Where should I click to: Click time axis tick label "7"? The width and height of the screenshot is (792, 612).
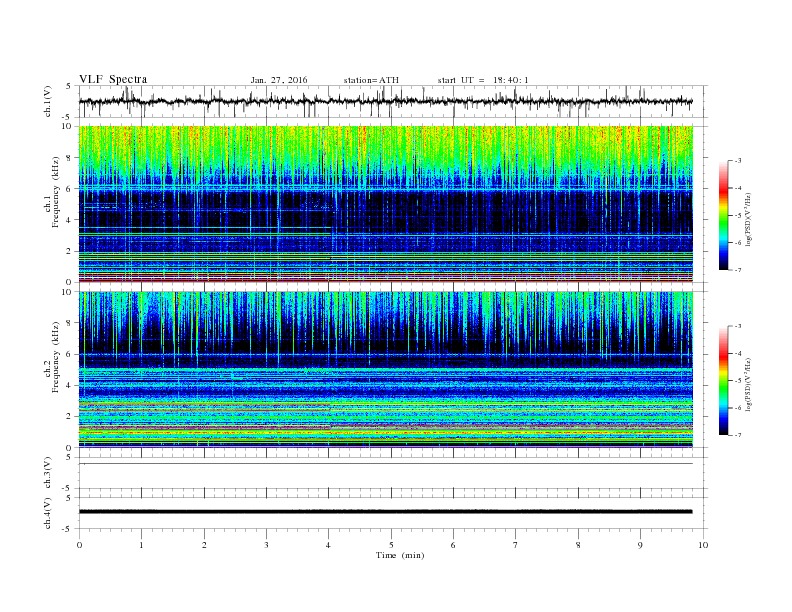tap(515, 545)
